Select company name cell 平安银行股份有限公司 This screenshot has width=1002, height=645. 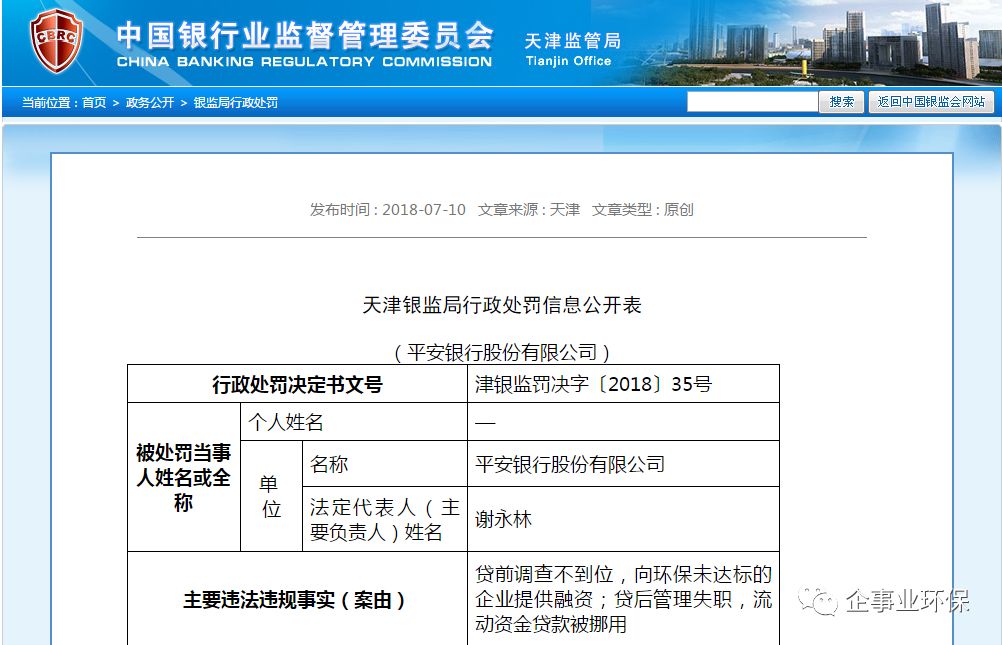click(624, 464)
